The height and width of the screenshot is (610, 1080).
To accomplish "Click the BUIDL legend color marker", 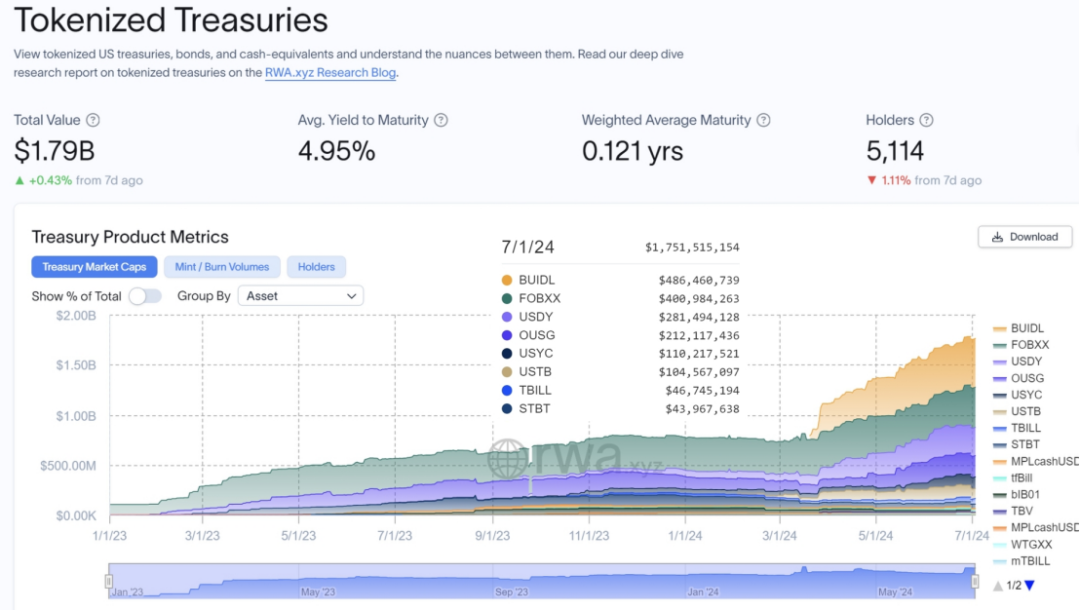I will pyautogui.click(x=1000, y=329).
